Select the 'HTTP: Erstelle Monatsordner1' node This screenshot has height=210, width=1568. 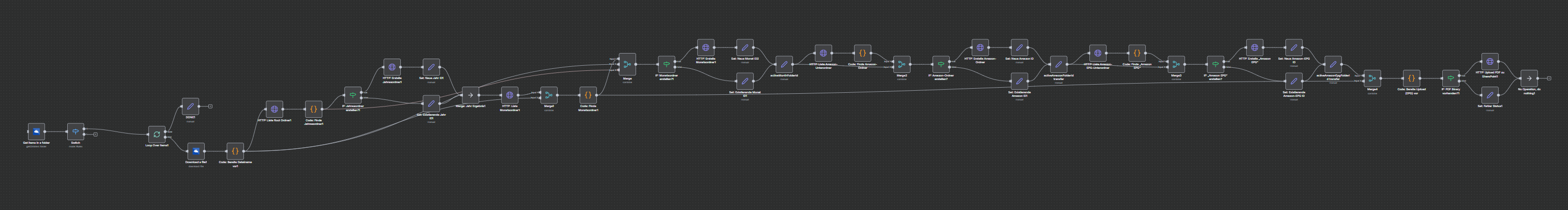pyautogui.click(x=705, y=47)
